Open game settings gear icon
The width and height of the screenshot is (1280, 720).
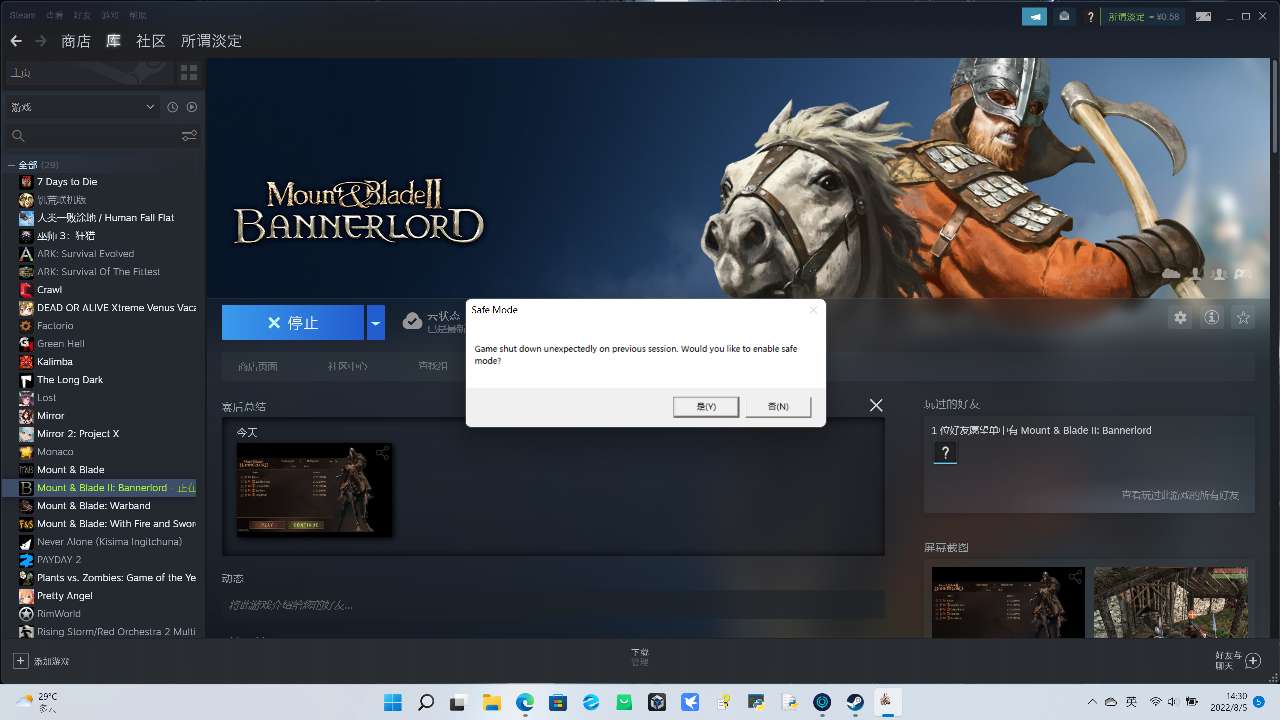tap(1181, 317)
